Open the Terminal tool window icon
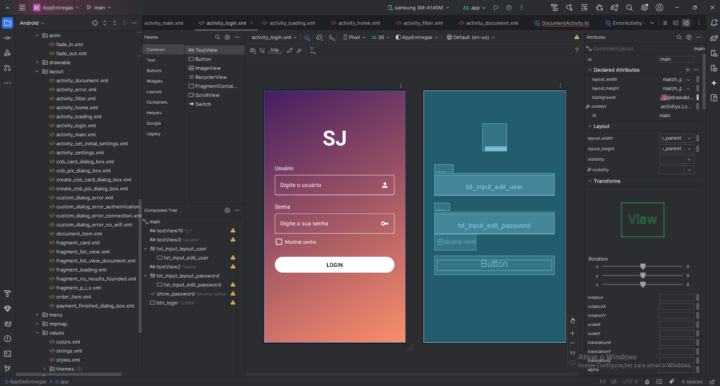 [7, 354]
